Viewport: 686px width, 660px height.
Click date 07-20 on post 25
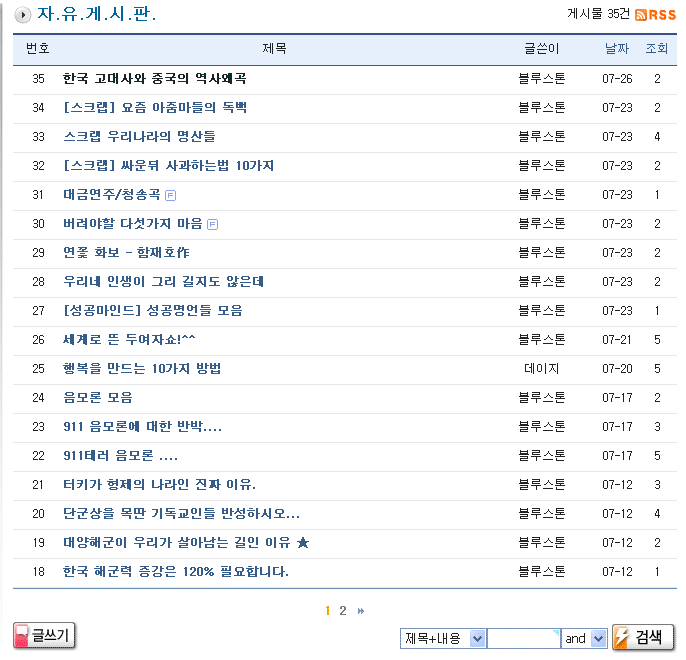pyautogui.click(x=617, y=369)
